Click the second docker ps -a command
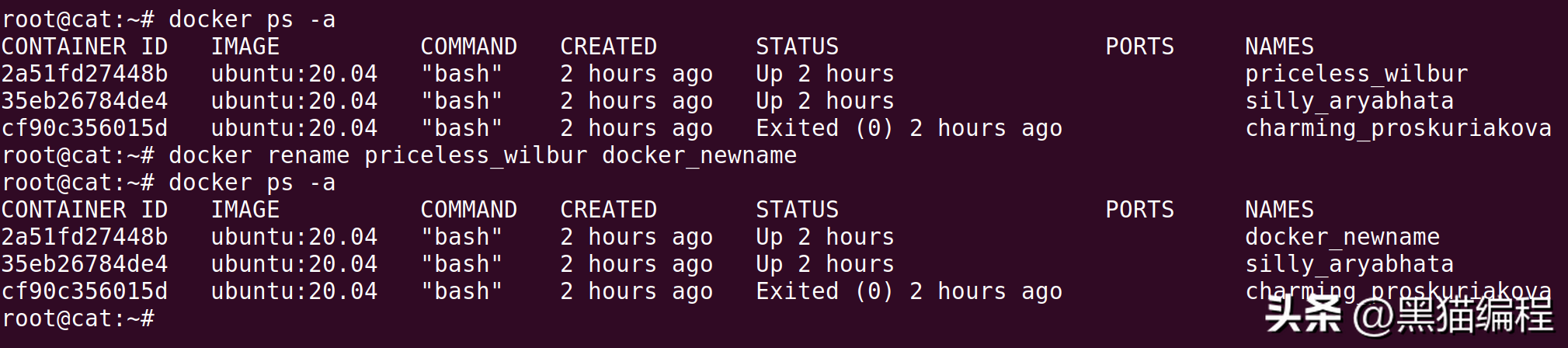The width and height of the screenshot is (1568, 348). pos(252,183)
